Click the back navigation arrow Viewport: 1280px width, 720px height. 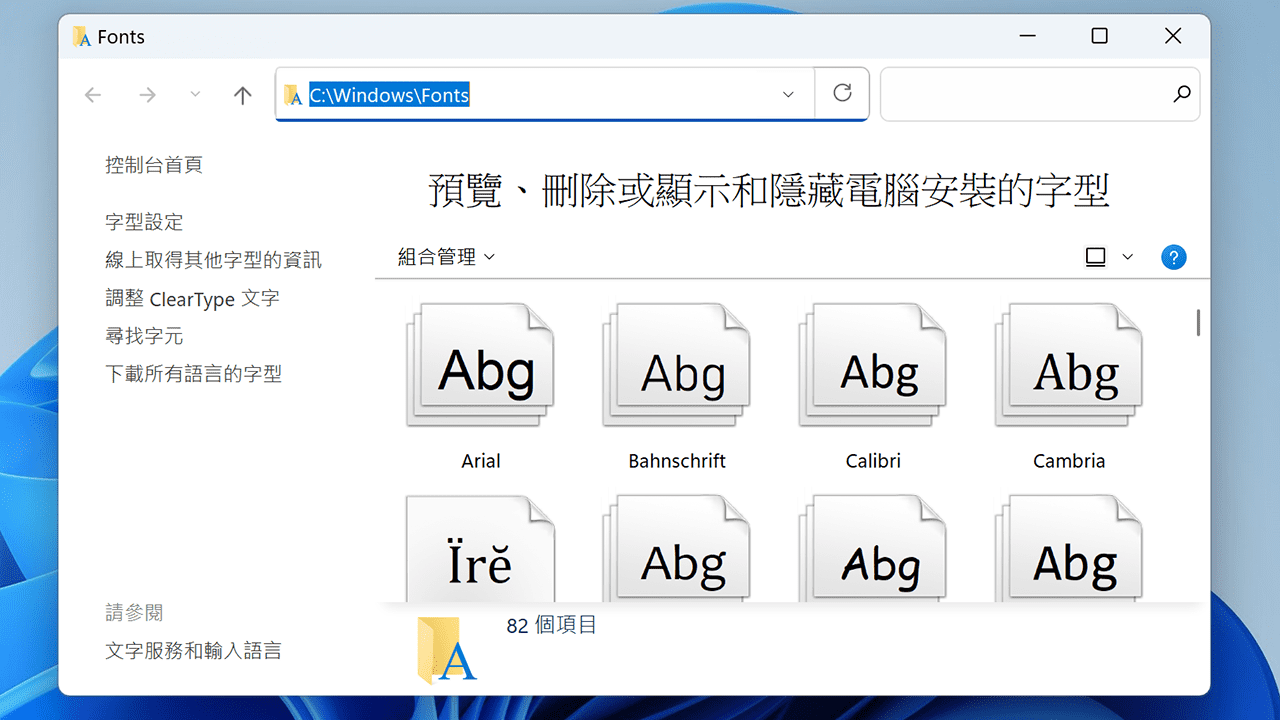(93, 94)
